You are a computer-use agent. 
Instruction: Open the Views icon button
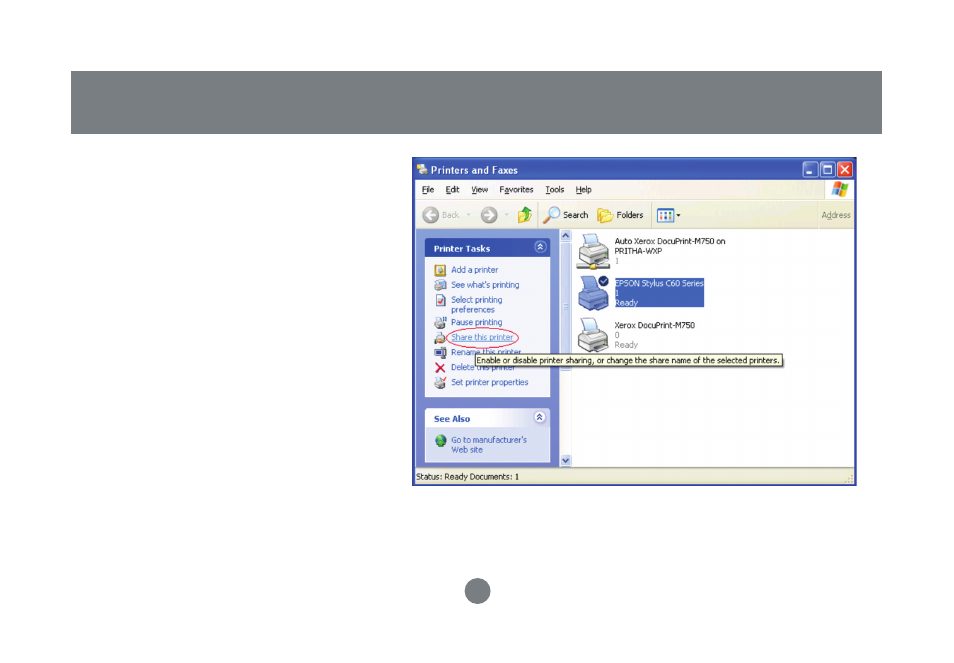tap(665, 215)
